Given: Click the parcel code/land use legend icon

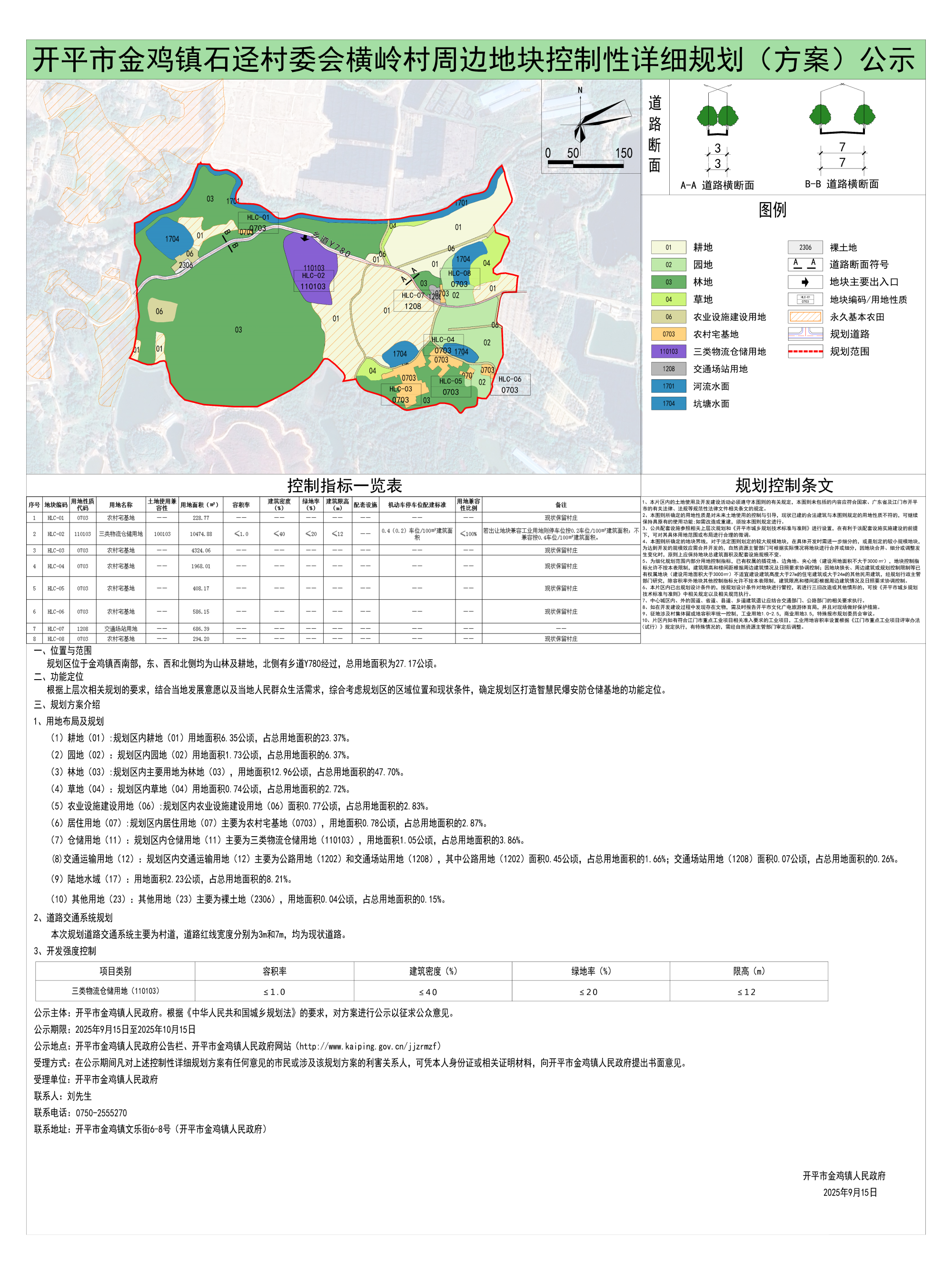Looking at the screenshot, I should point(805,299).
